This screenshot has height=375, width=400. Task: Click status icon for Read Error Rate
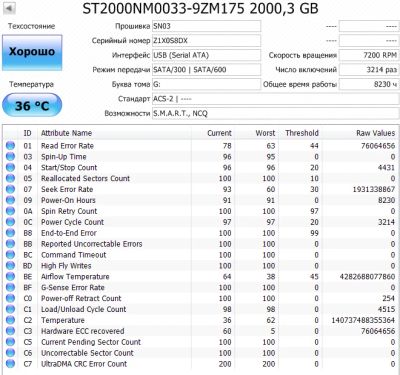click(11, 146)
